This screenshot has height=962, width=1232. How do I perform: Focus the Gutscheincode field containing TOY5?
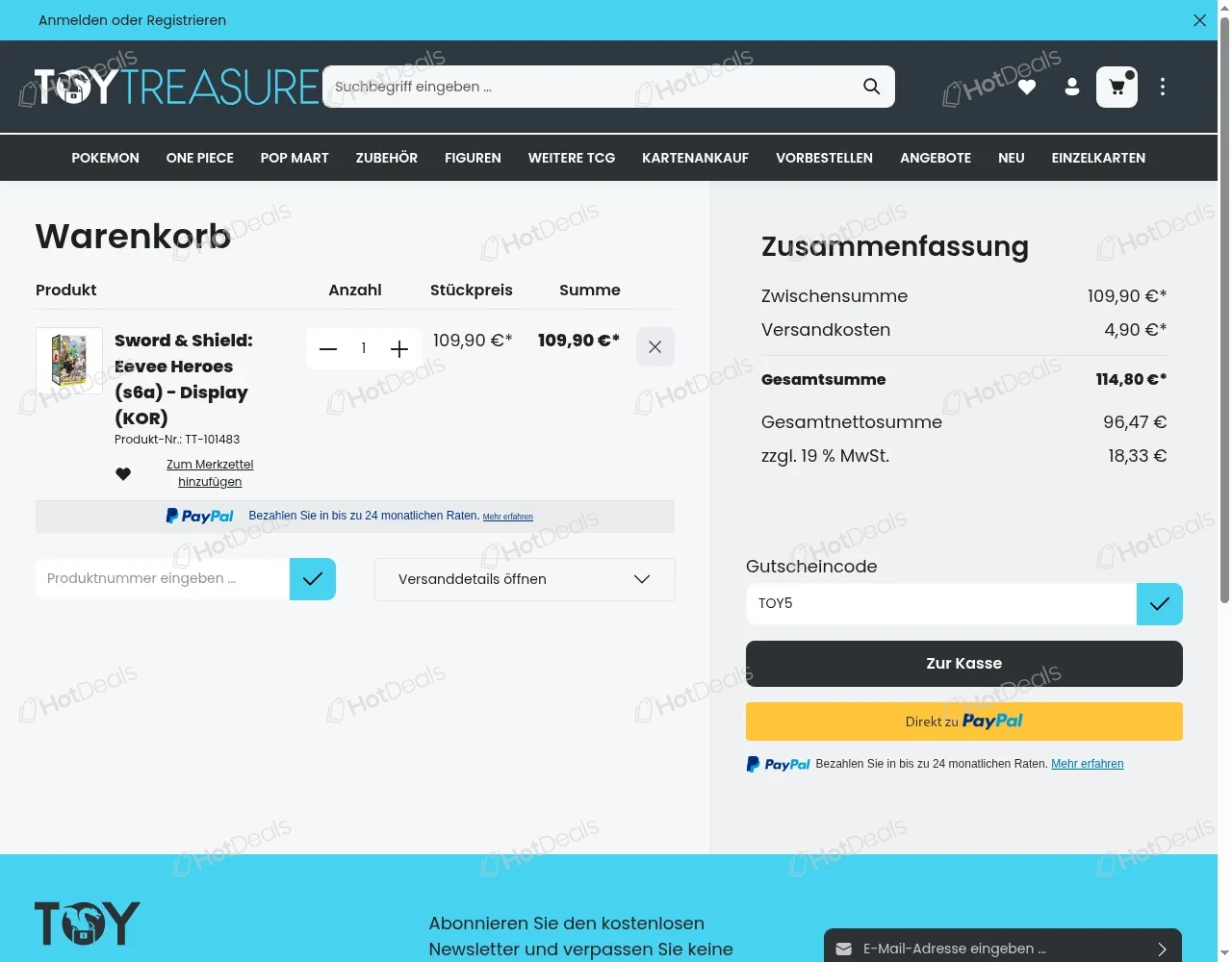coord(941,604)
